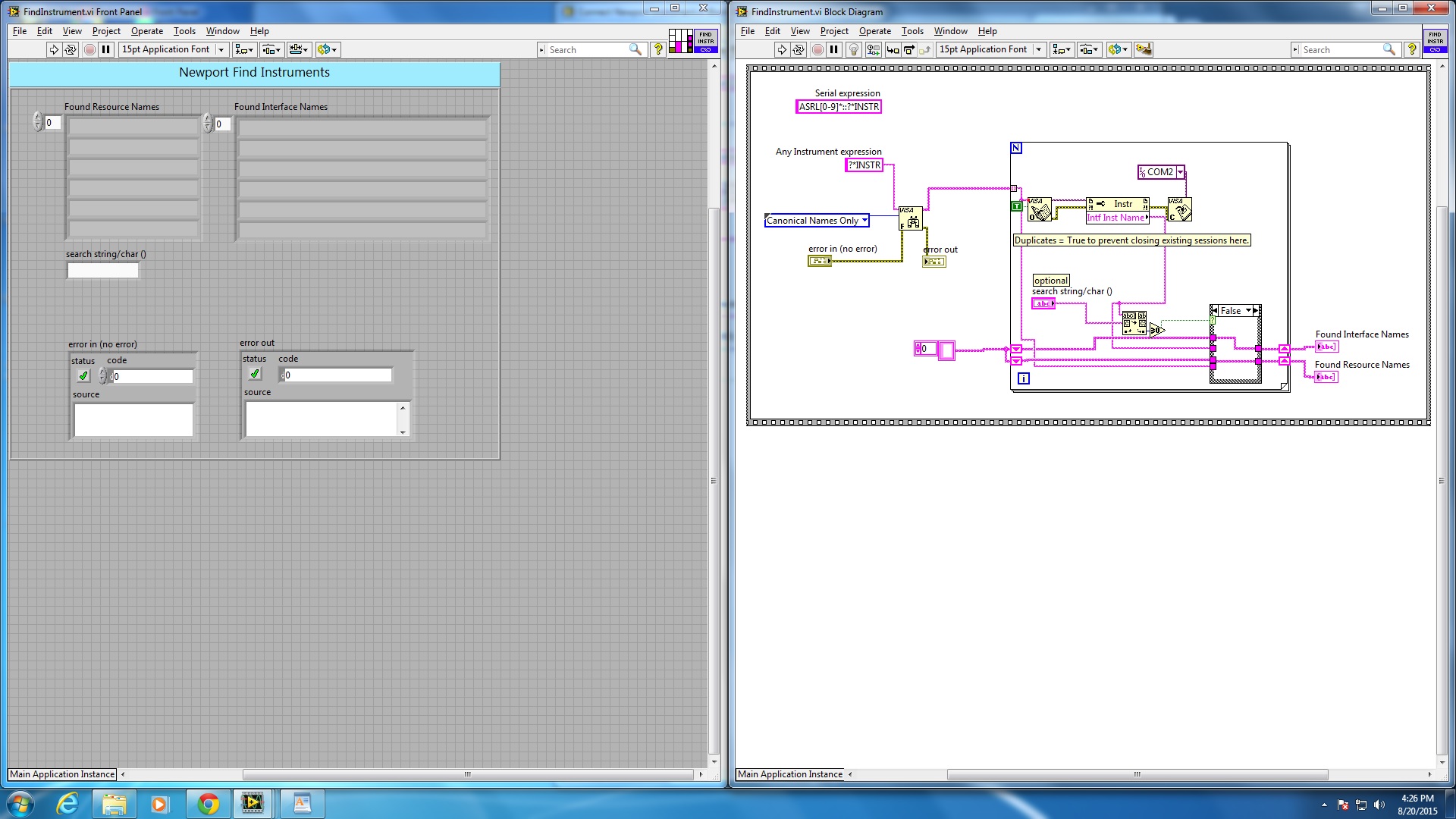The height and width of the screenshot is (819, 1456).
Task: Open Front Panel Reorder dropdown
Action: (x=328, y=49)
